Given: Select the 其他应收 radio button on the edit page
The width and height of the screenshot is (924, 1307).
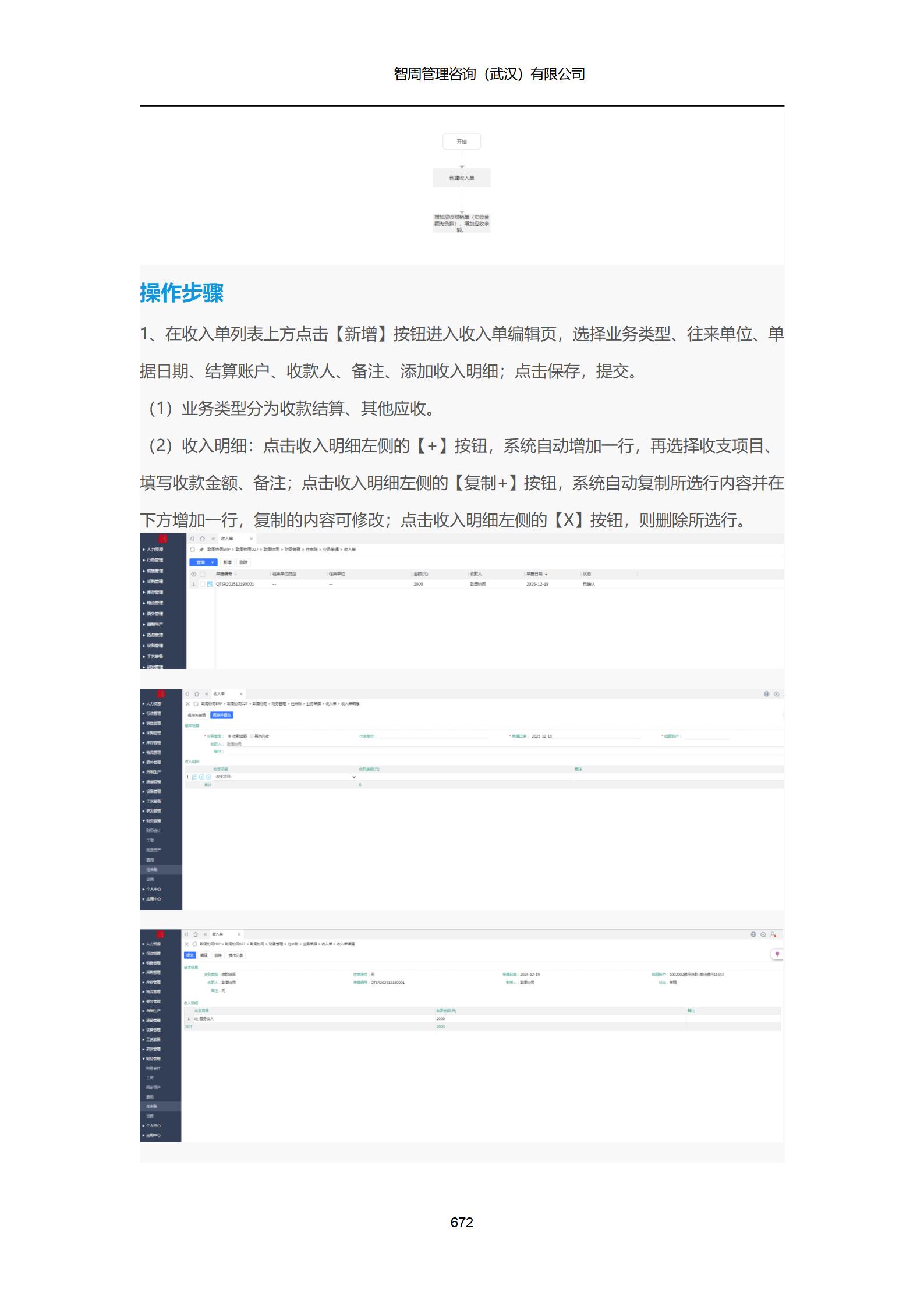Looking at the screenshot, I should point(252,736).
